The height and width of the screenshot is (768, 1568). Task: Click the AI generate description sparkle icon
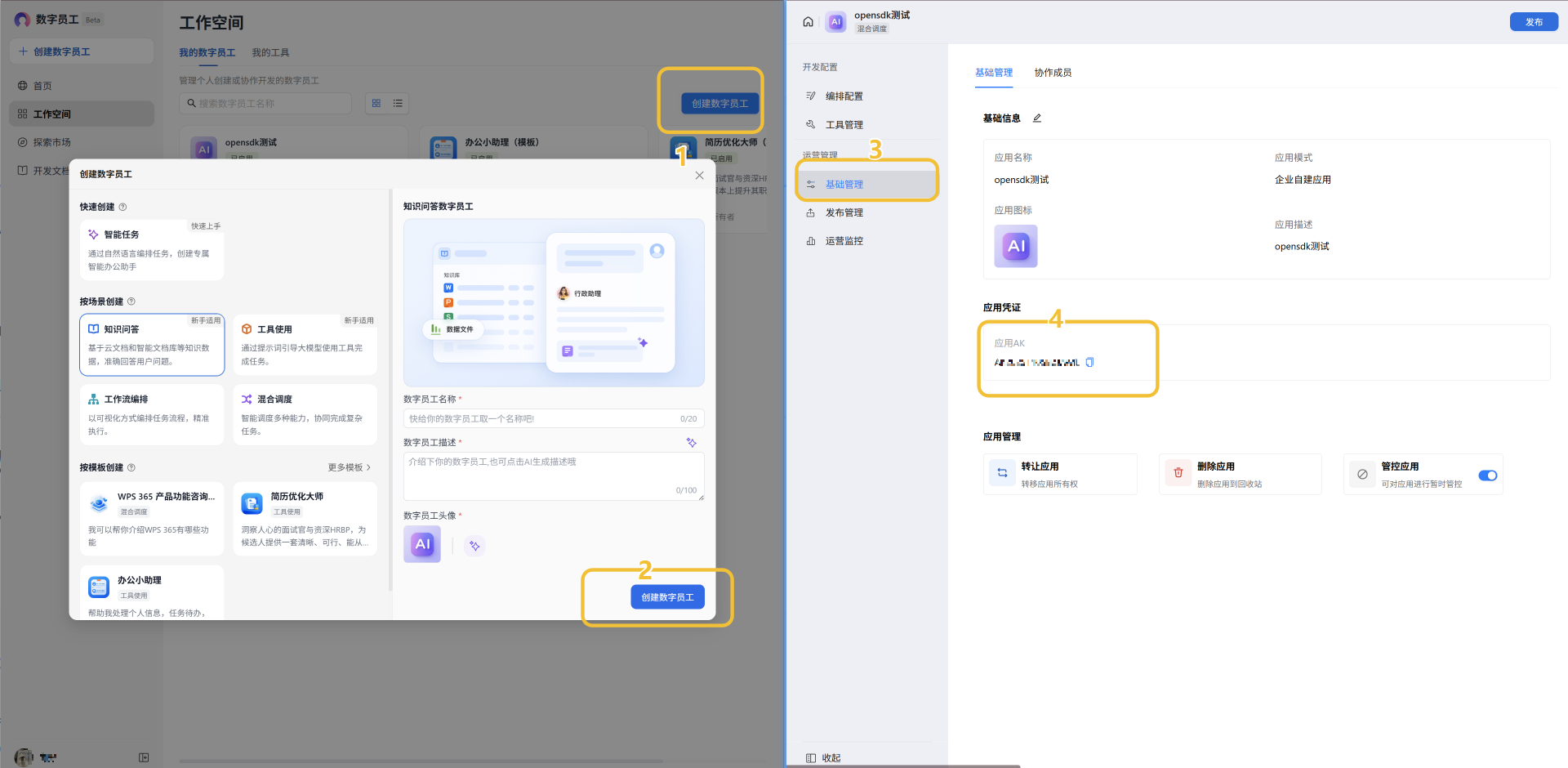[x=692, y=443]
